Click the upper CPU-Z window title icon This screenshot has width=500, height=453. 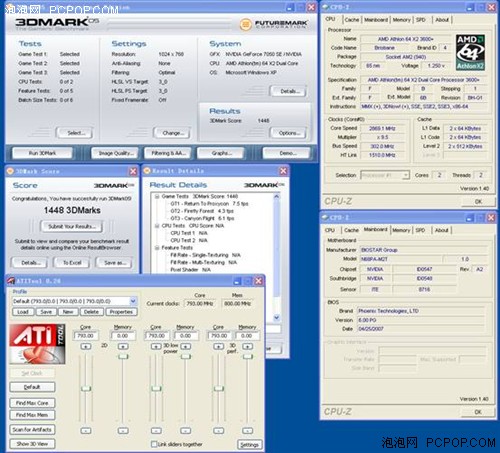click(326, 7)
